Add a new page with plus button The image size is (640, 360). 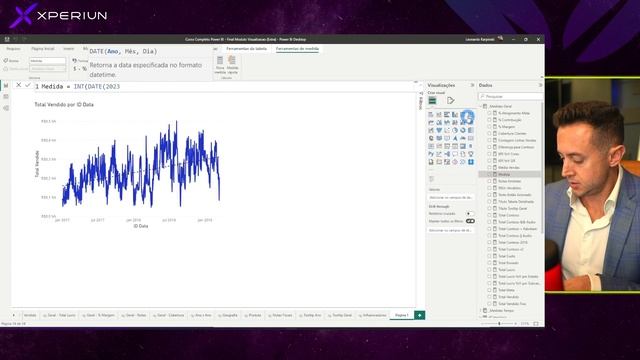419,315
